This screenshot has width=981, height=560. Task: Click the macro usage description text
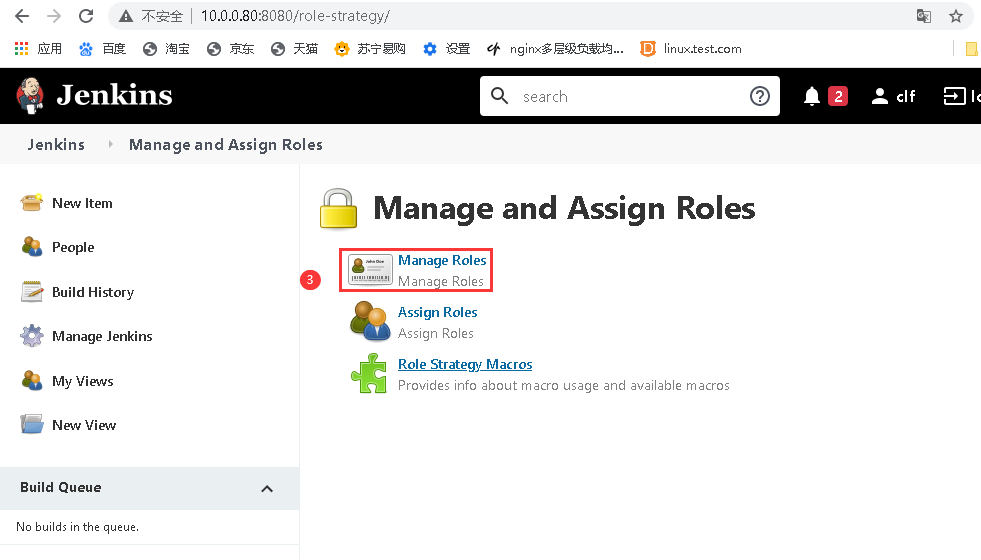pos(564,385)
